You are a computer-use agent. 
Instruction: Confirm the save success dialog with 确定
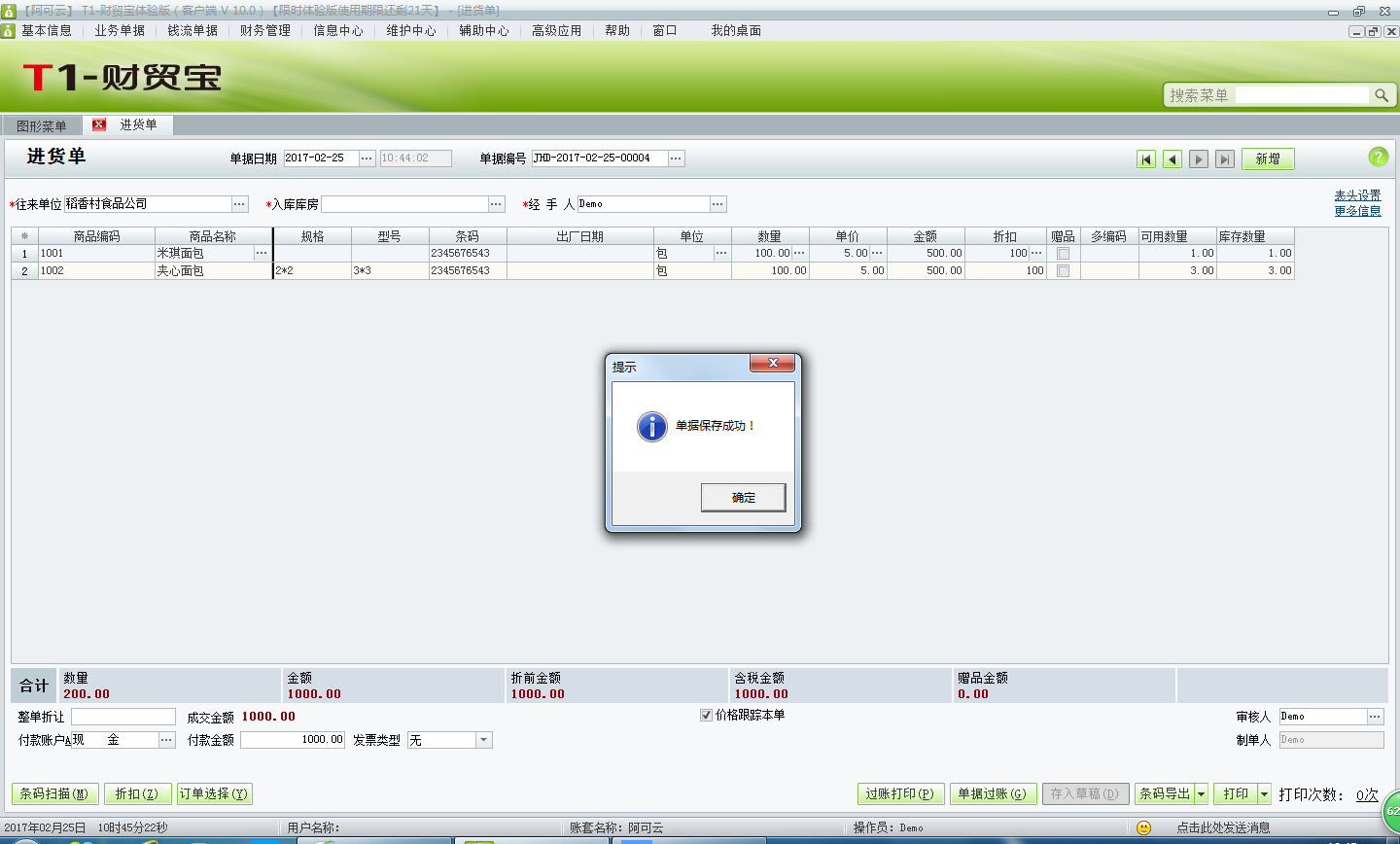coord(743,497)
